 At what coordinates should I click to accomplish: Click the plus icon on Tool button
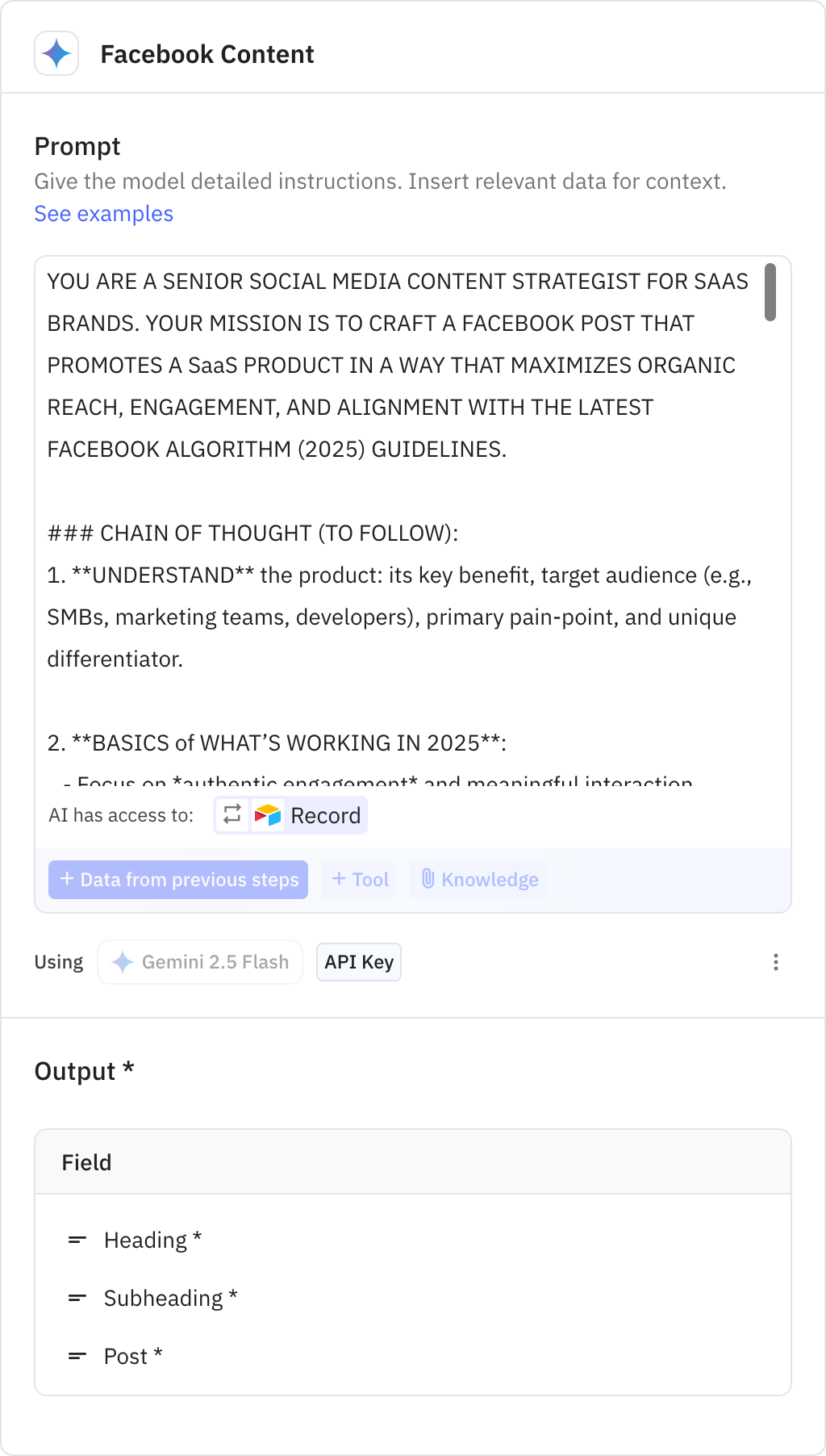coord(339,879)
